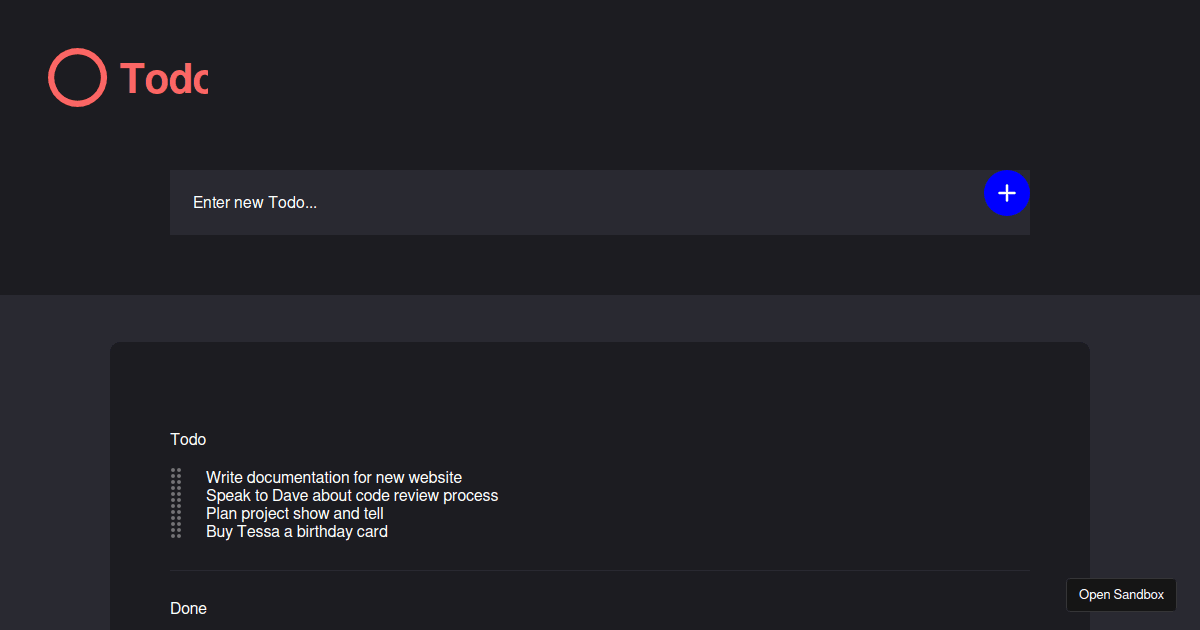The image size is (1200, 630).
Task: Grab the drag handle beside Write documentation
Action: [176, 477]
